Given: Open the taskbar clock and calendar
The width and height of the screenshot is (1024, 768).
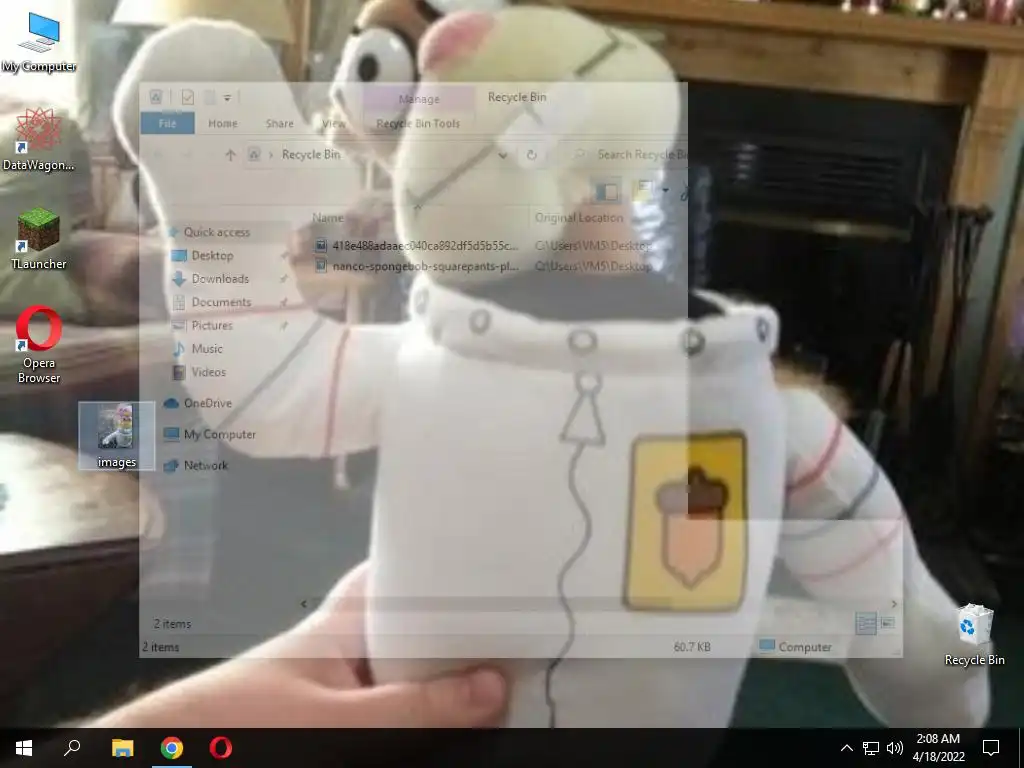Looking at the screenshot, I should click(x=938, y=748).
